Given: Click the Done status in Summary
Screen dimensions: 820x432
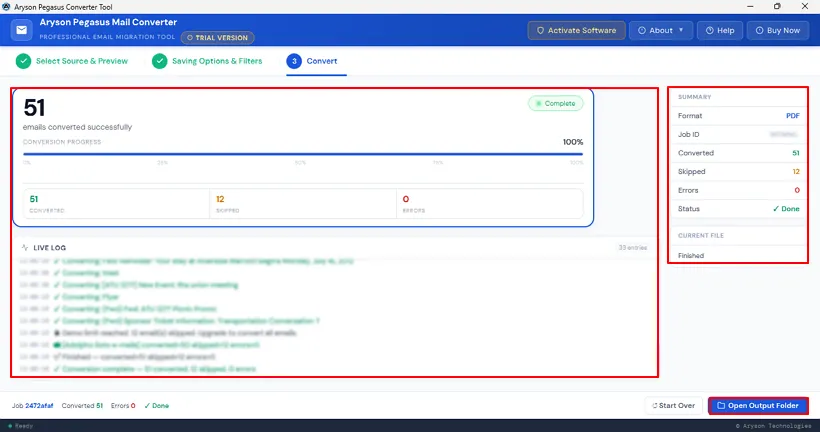Looking at the screenshot, I should (786, 209).
